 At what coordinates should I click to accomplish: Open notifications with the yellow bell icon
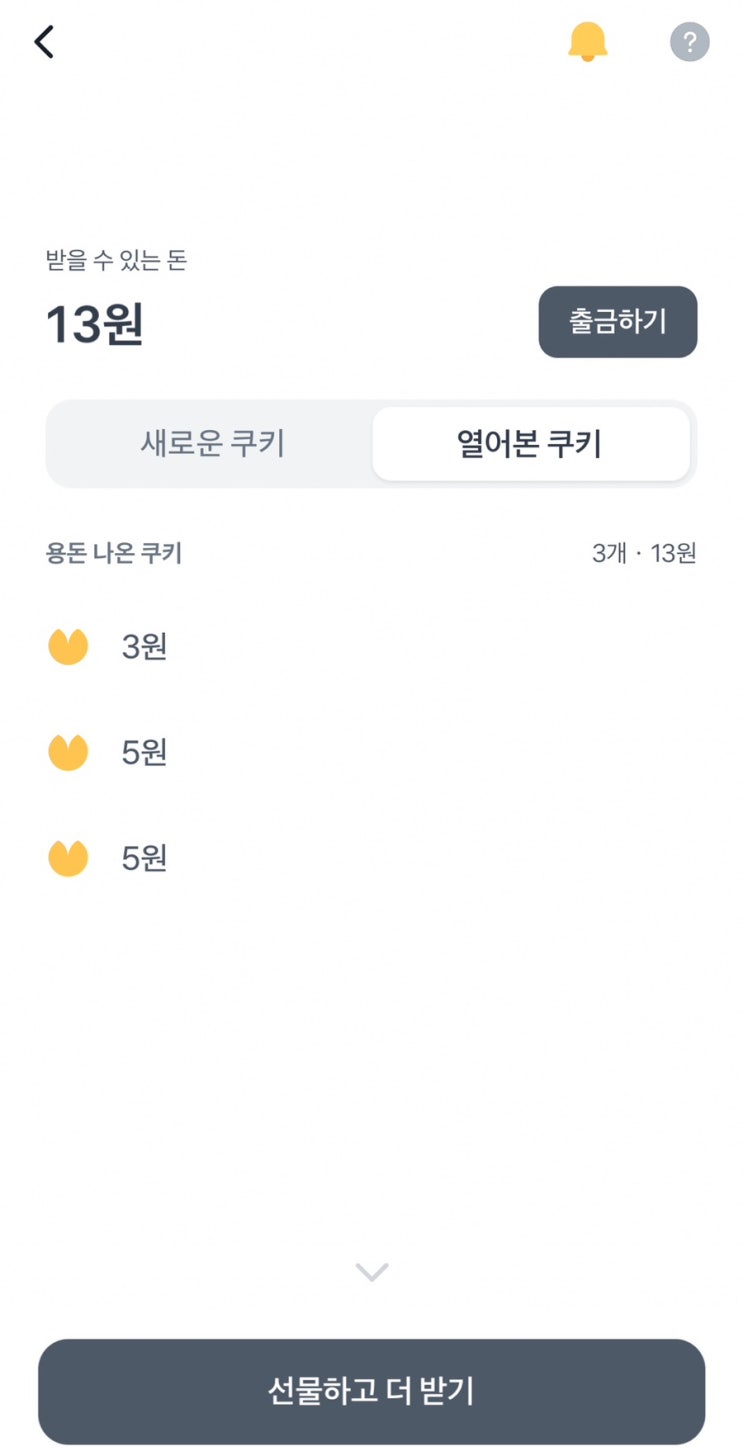pyautogui.click(x=587, y=42)
